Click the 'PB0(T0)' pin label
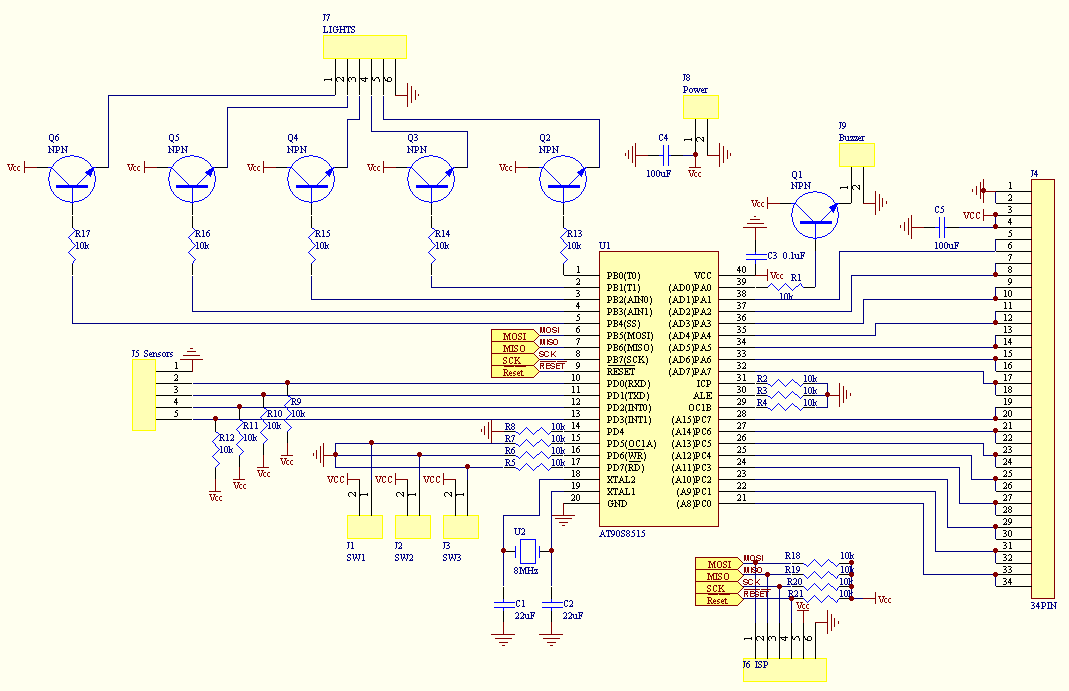The image size is (1069, 691). click(623, 276)
